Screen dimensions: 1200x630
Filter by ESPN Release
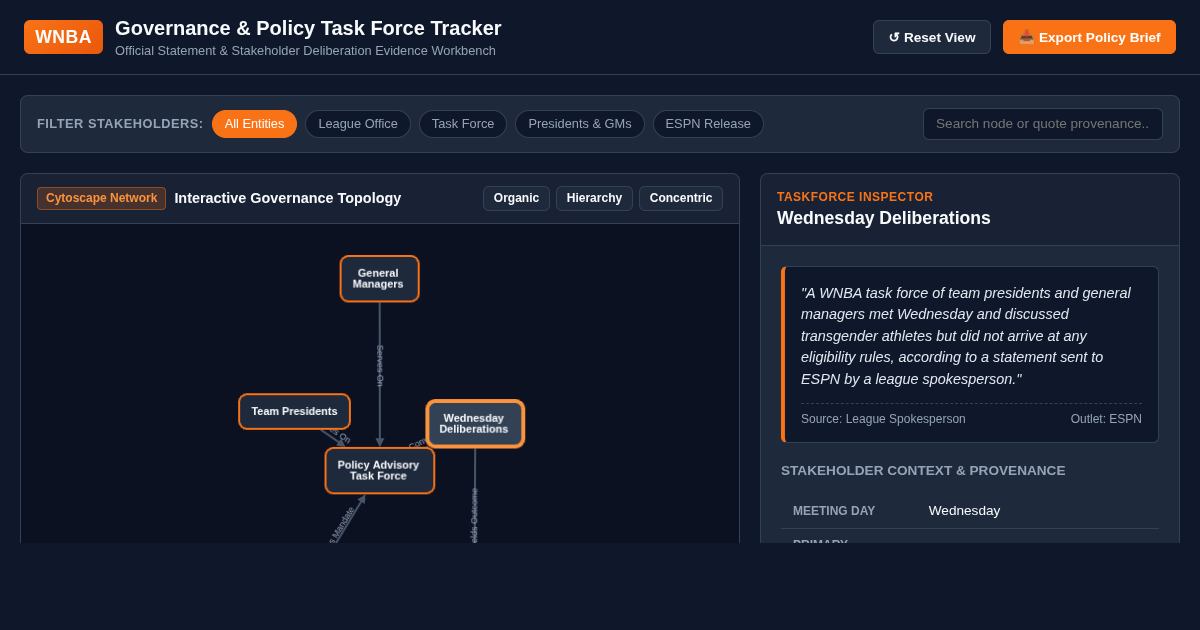[x=708, y=124]
